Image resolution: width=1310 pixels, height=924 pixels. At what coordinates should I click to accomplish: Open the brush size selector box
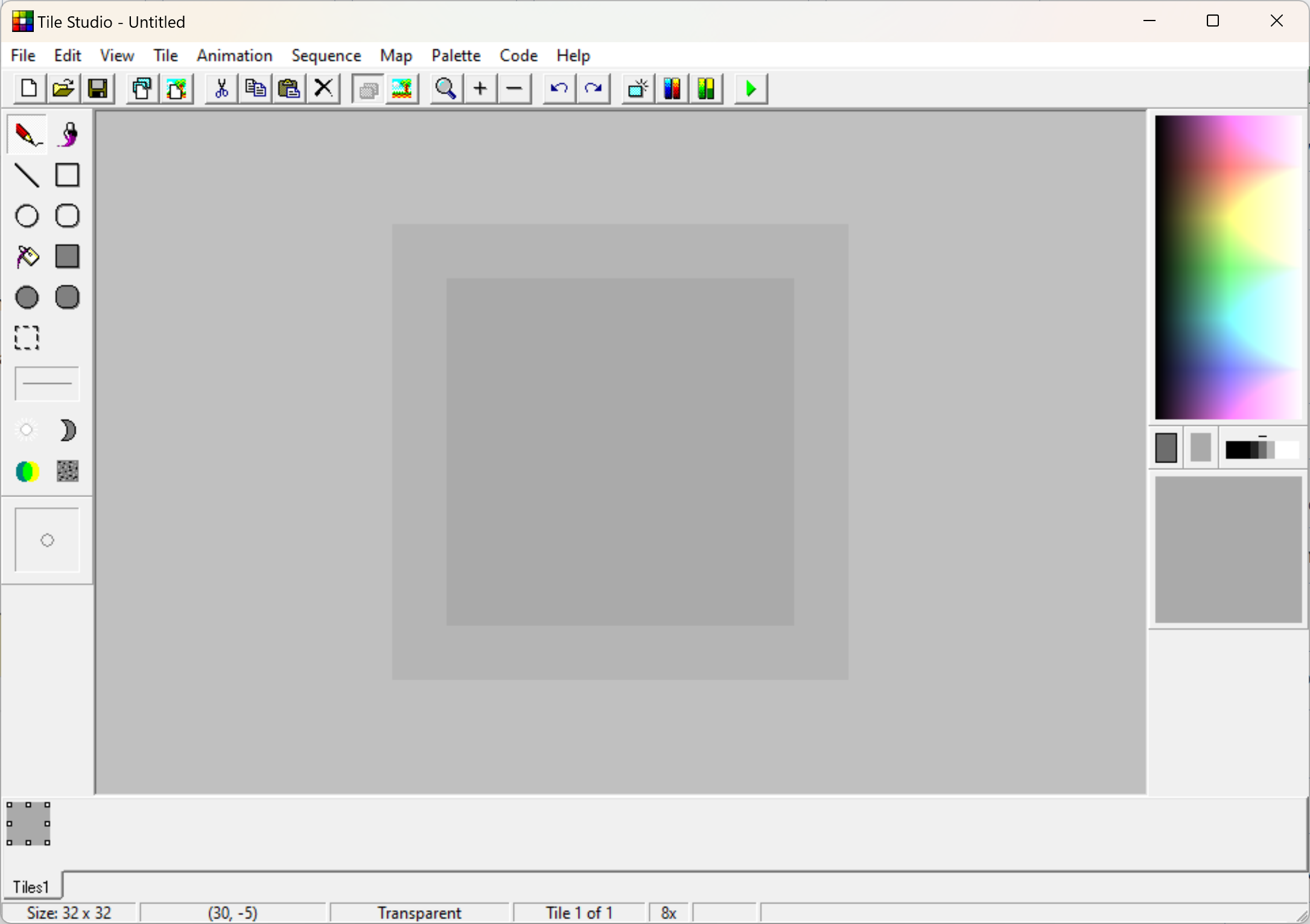point(47,540)
